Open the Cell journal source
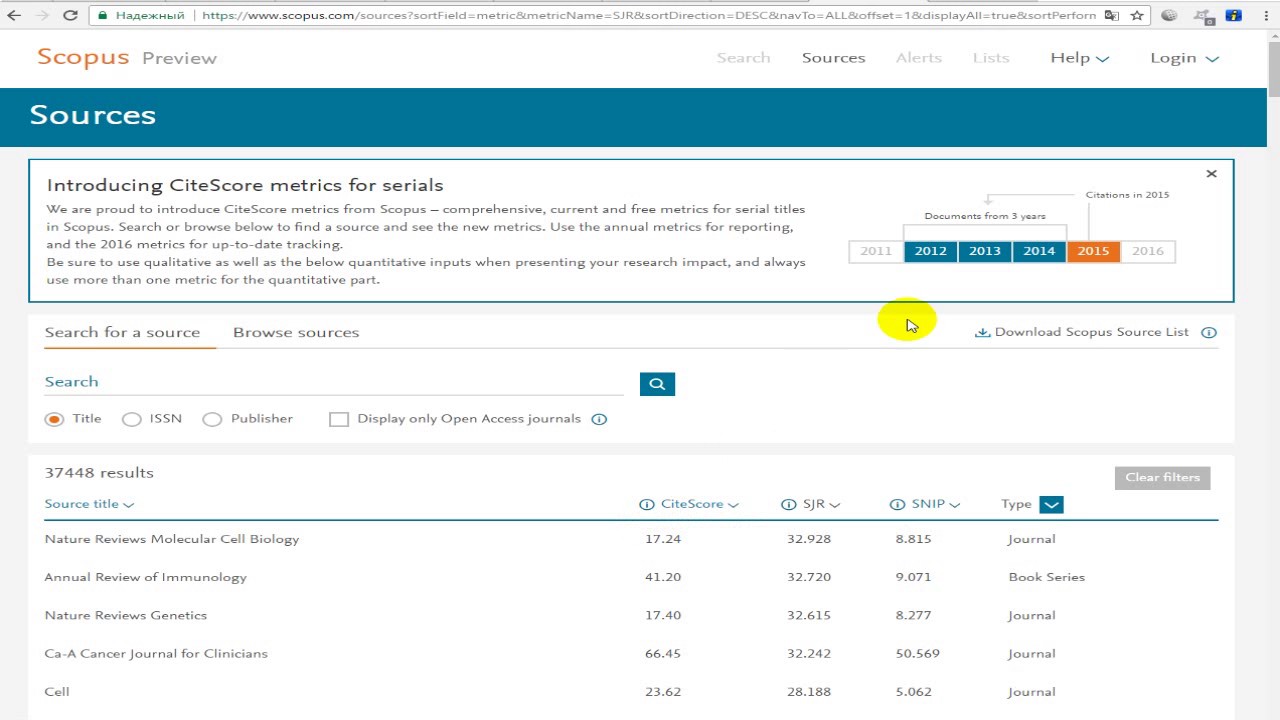The image size is (1280, 720). (x=57, y=691)
